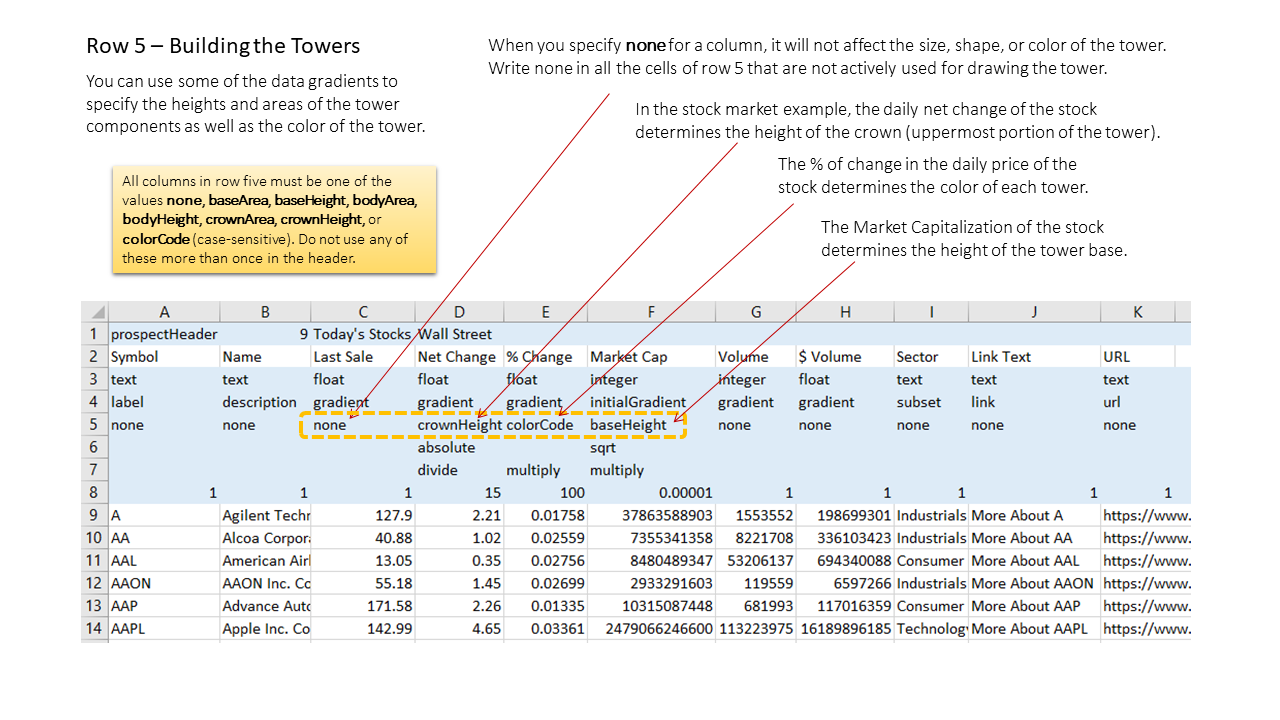Click the 4.65 Net Change value
Screen dimensions: 1280x720
pyautogui.click(x=459, y=629)
